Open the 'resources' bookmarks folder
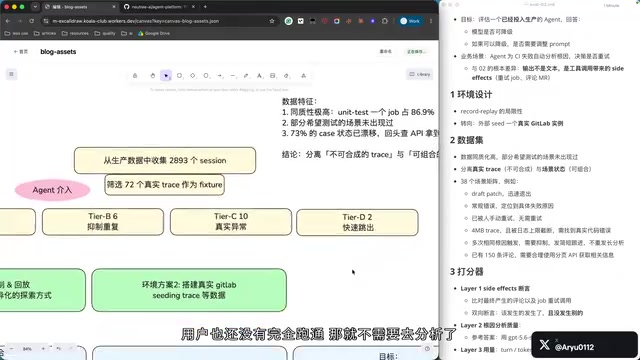Image resolution: width=640 pixels, height=360 pixels. [75, 33]
